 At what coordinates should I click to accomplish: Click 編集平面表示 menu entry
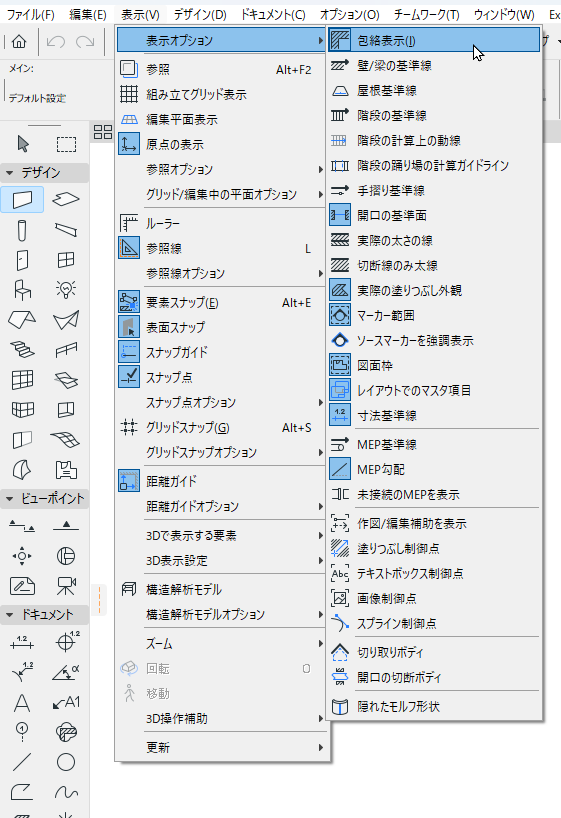(x=222, y=119)
